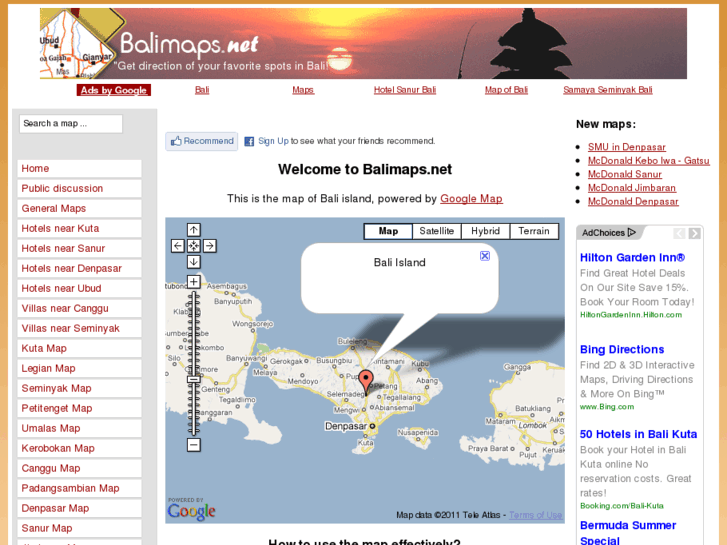Open Kuta Map

79,348
